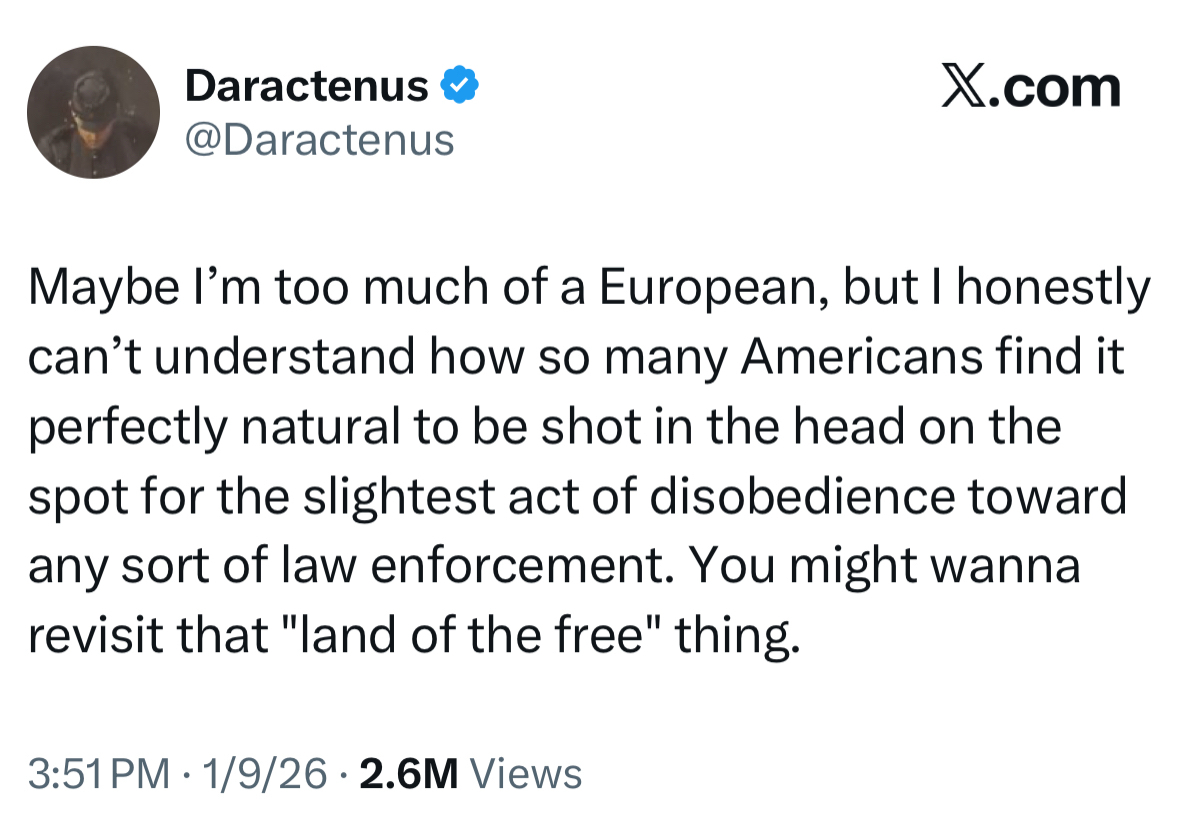Click the blue verified checkmark badge
The height and width of the screenshot is (820, 1179).
459,87
